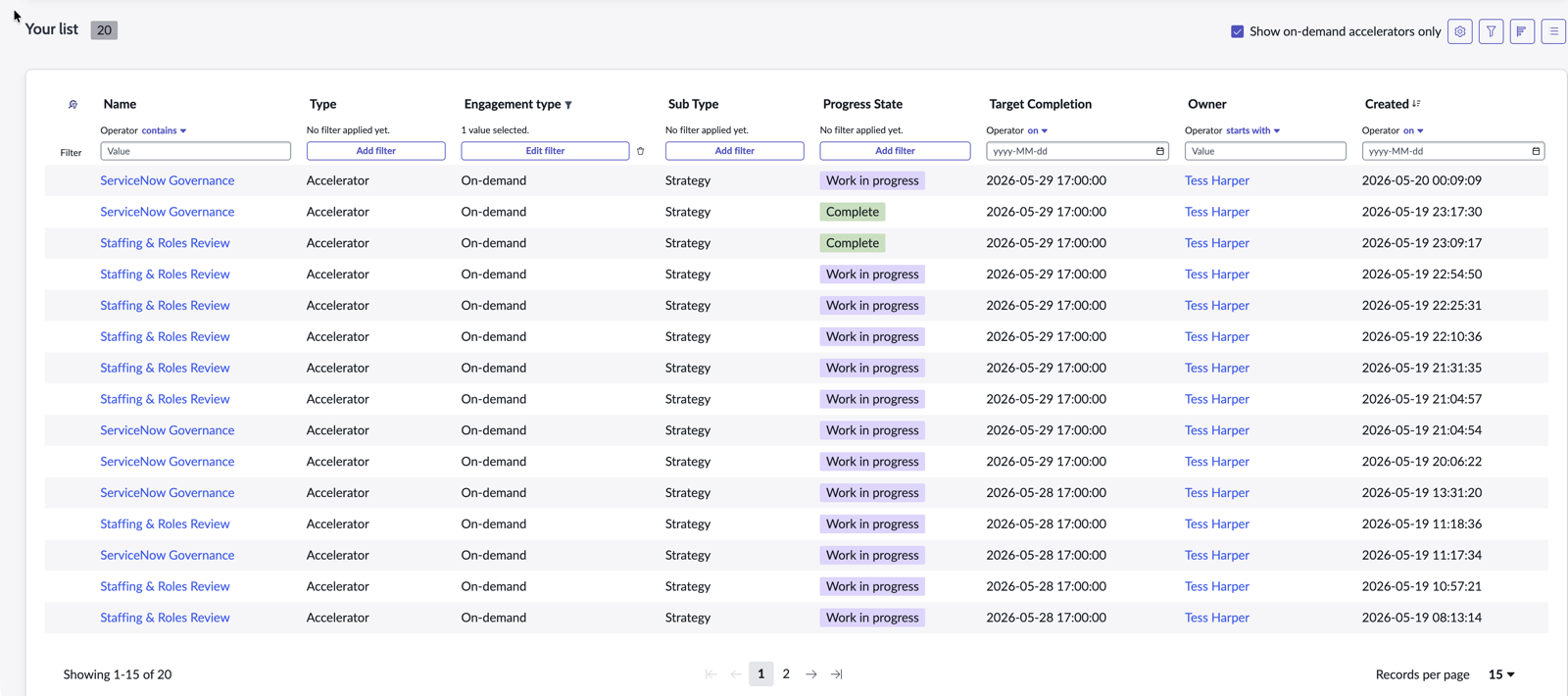
Task: Expand the Owner operator starts with dropdown
Action: pyautogui.click(x=1252, y=130)
